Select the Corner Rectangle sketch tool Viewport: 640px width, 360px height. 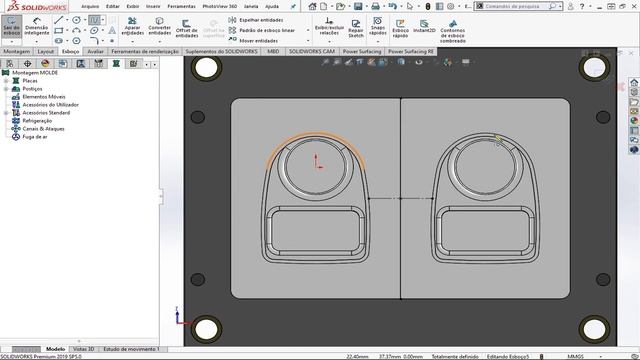(59, 31)
